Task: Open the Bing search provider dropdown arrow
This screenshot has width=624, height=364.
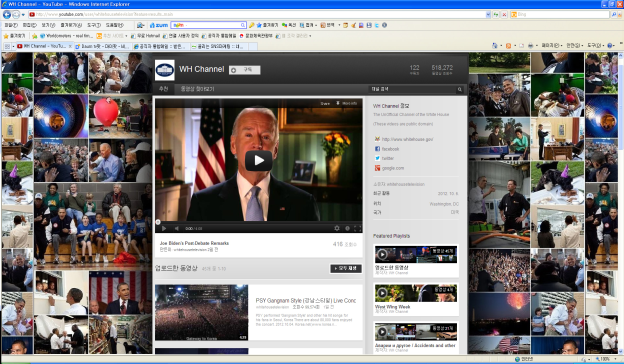Action: click(619, 14)
